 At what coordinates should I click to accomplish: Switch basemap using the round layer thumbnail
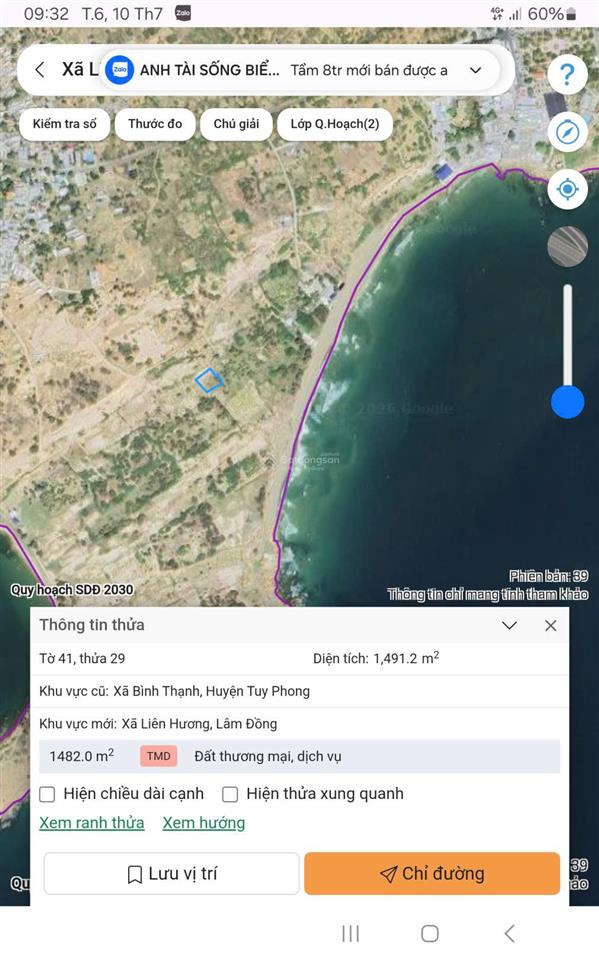[x=567, y=247]
